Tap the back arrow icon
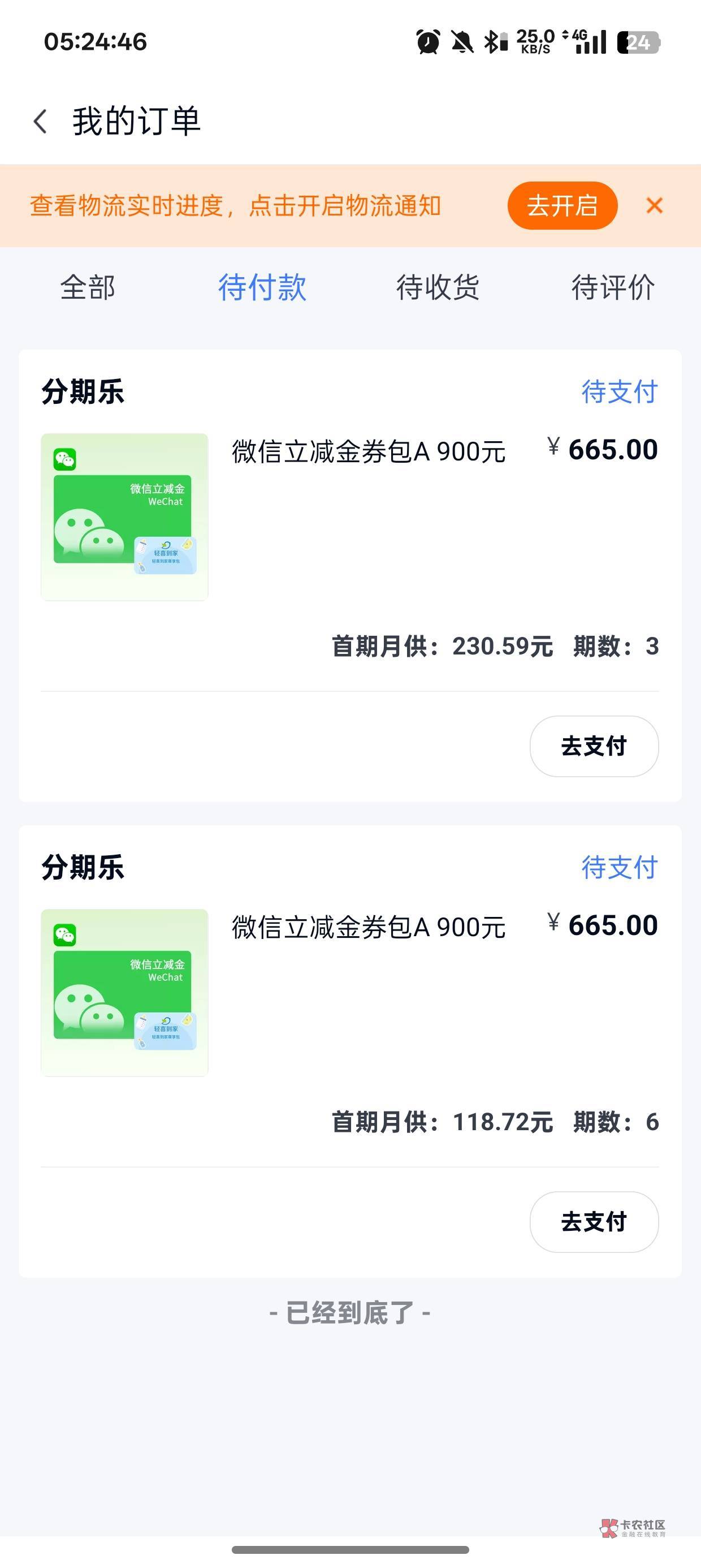 coord(41,121)
